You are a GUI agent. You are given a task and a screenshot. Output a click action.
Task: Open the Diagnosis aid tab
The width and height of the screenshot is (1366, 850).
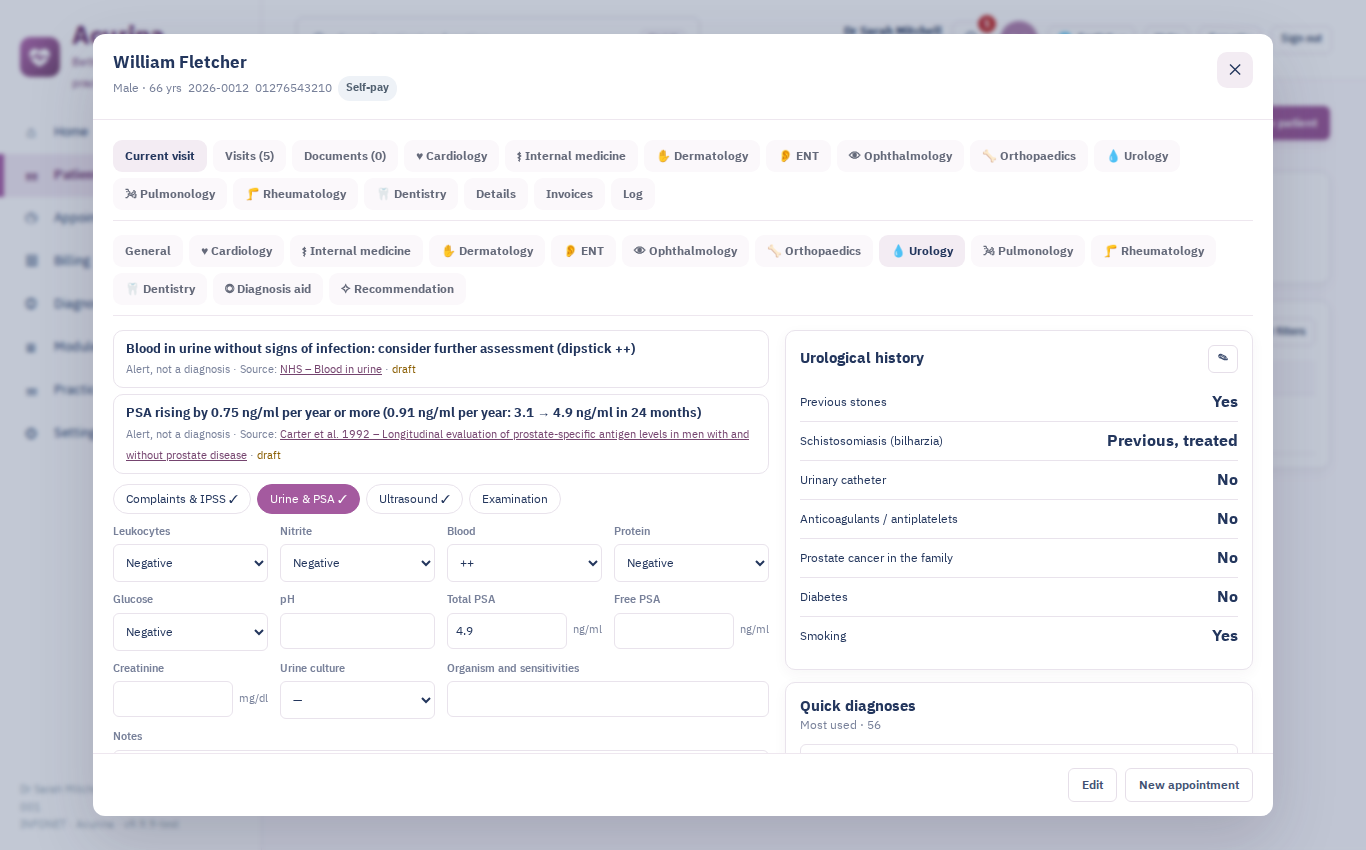[268, 289]
